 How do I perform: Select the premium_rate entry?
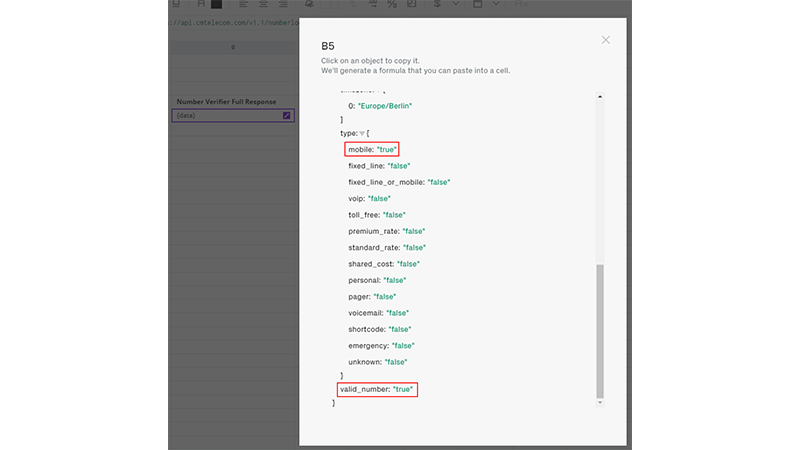390,231
